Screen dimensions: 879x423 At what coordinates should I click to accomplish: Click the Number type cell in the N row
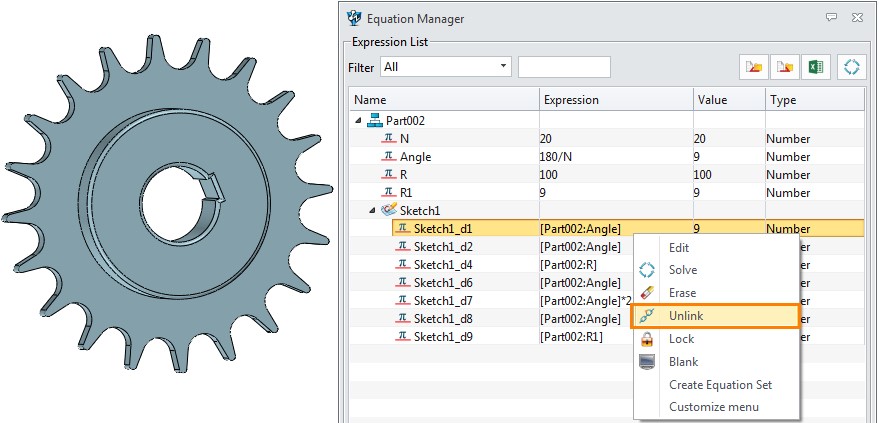point(815,138)
